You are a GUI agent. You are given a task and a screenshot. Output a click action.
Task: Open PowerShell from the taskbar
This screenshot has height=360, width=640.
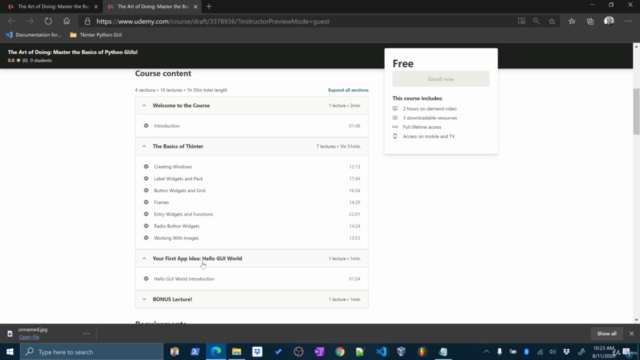pyautogui.click(x=195, y=352)
